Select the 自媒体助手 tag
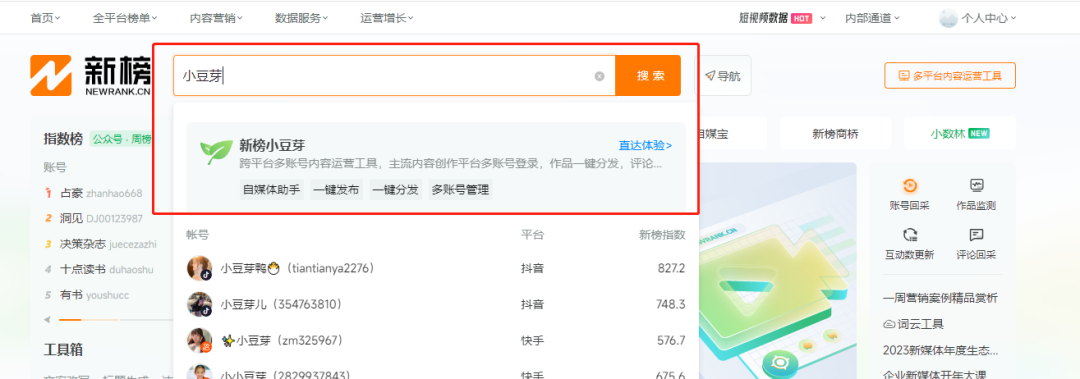The height and width of the screenshot is (379, 1080). tap(272, 190)
